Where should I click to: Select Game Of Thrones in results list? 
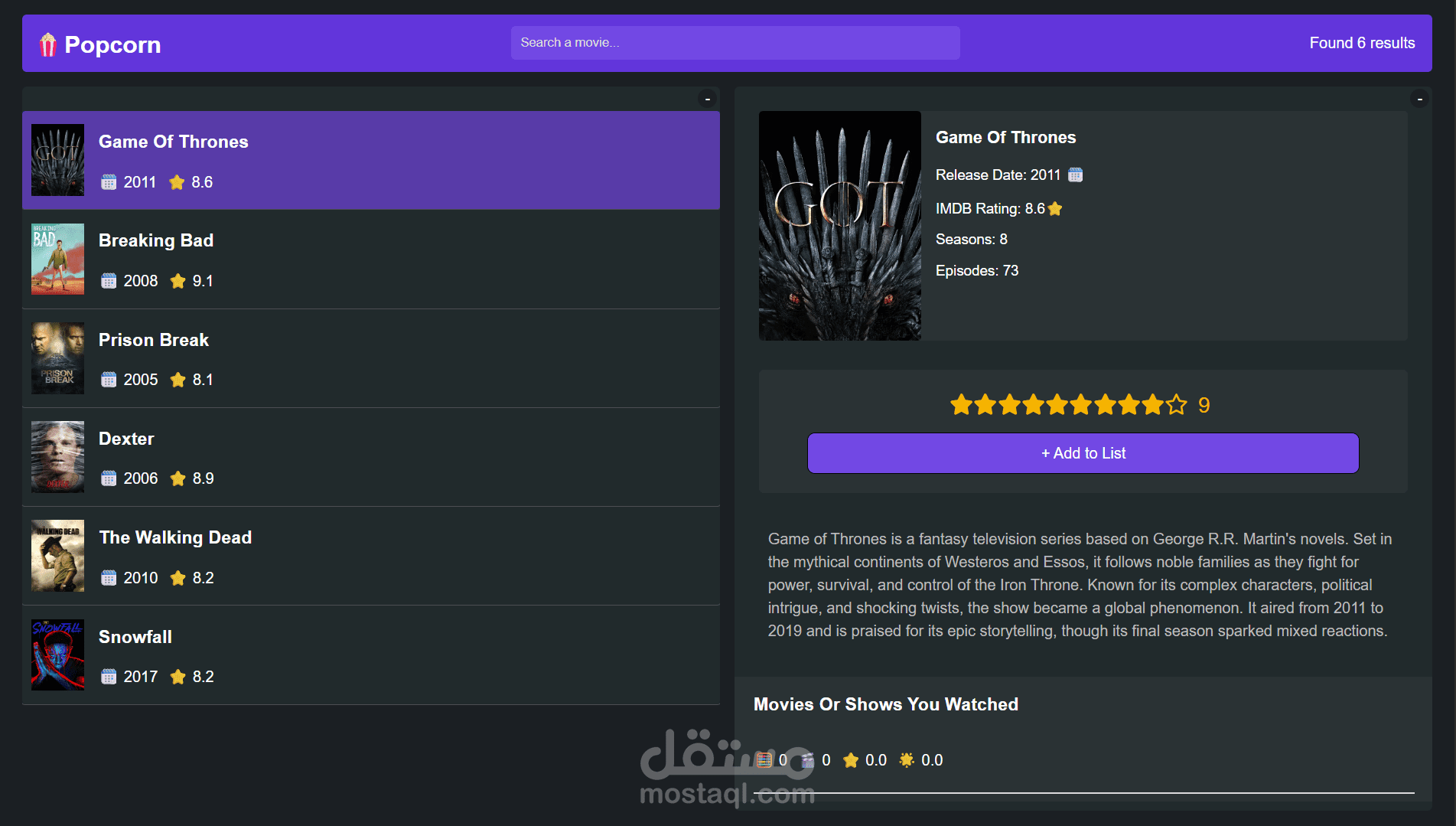point(371,161)
